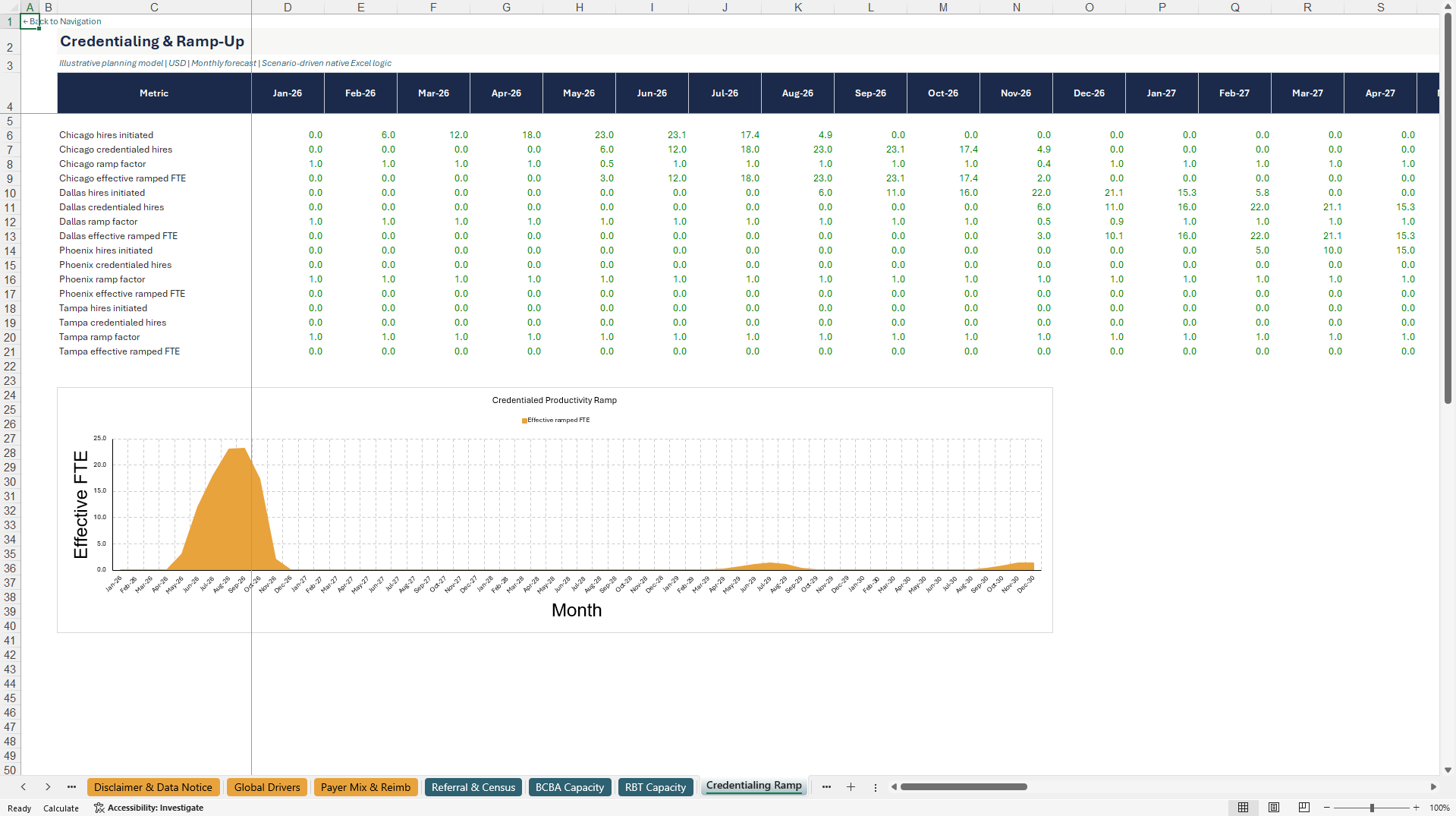Viewport: 1456px width, 816px height.
Task: Select the Dallas credentialed hires label
Action: pos(112,207)
